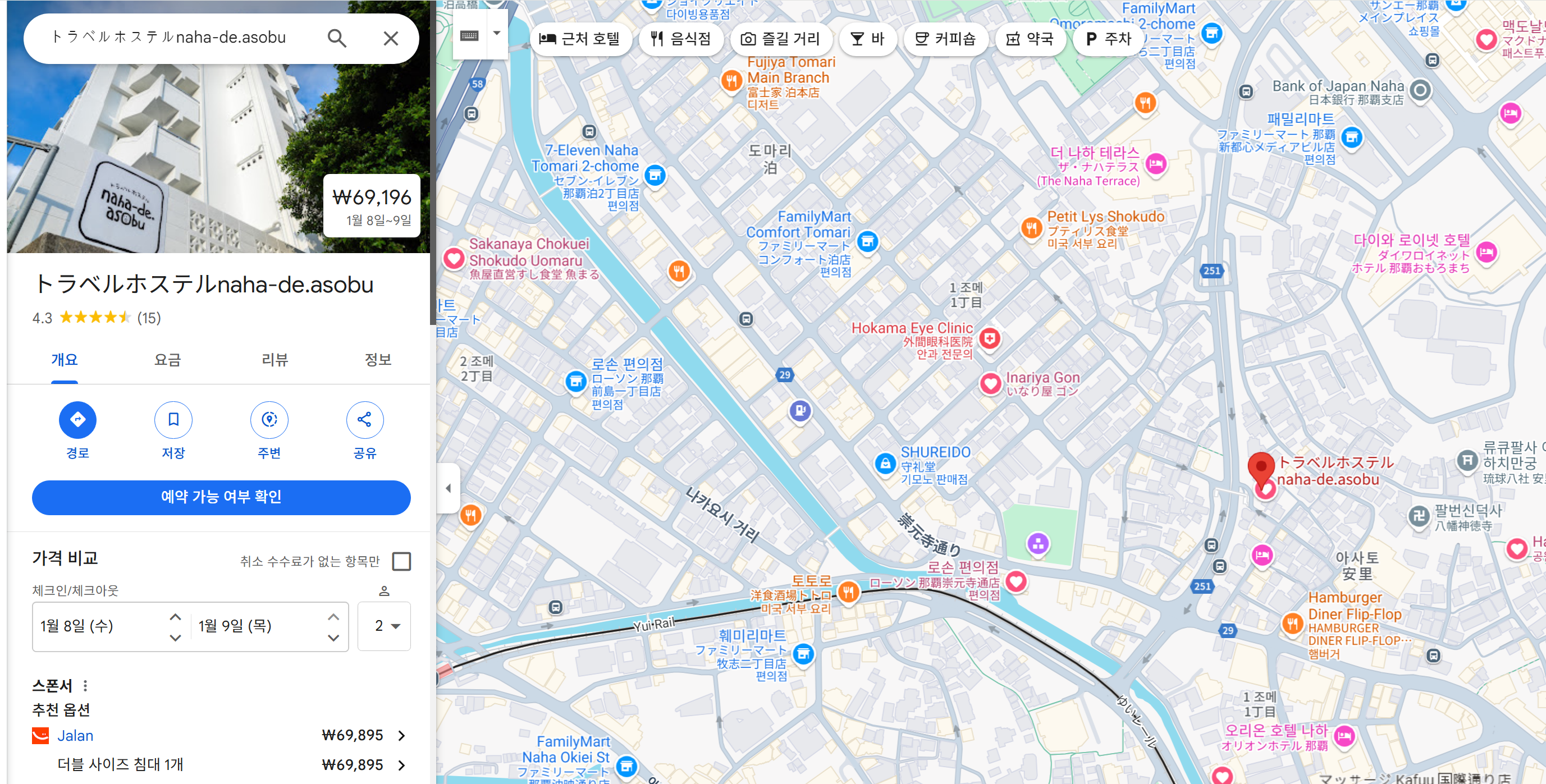Expand the keyboard input options dropdown arrow
The image size is (1546, 784).
[497, 34]
